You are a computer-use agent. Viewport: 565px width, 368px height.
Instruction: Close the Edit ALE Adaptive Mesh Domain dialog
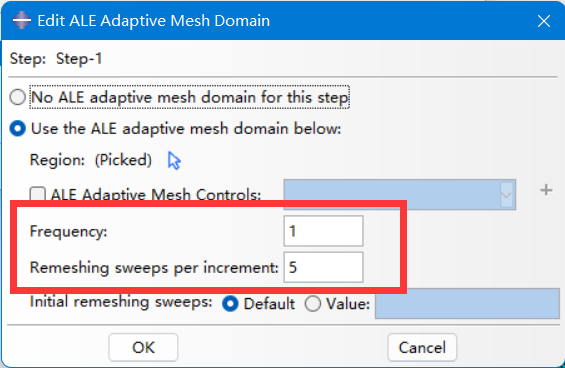tap(544, 21)
